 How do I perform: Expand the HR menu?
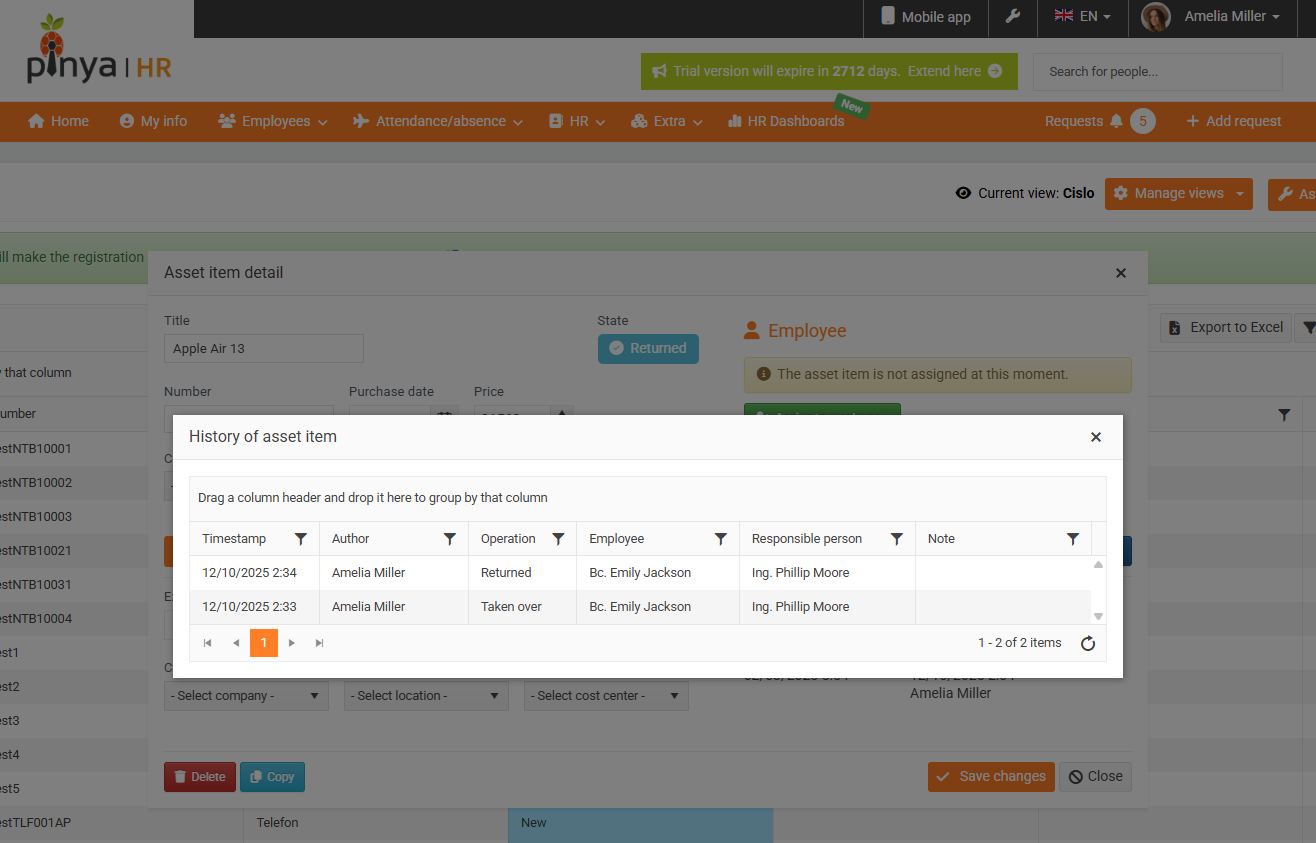[577, 121]
